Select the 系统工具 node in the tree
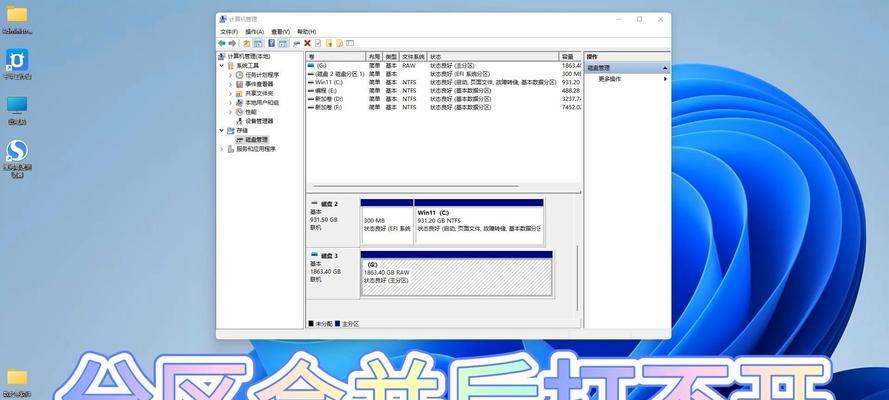This screenshot has height=400, width=889. click(x=243, y=66)
